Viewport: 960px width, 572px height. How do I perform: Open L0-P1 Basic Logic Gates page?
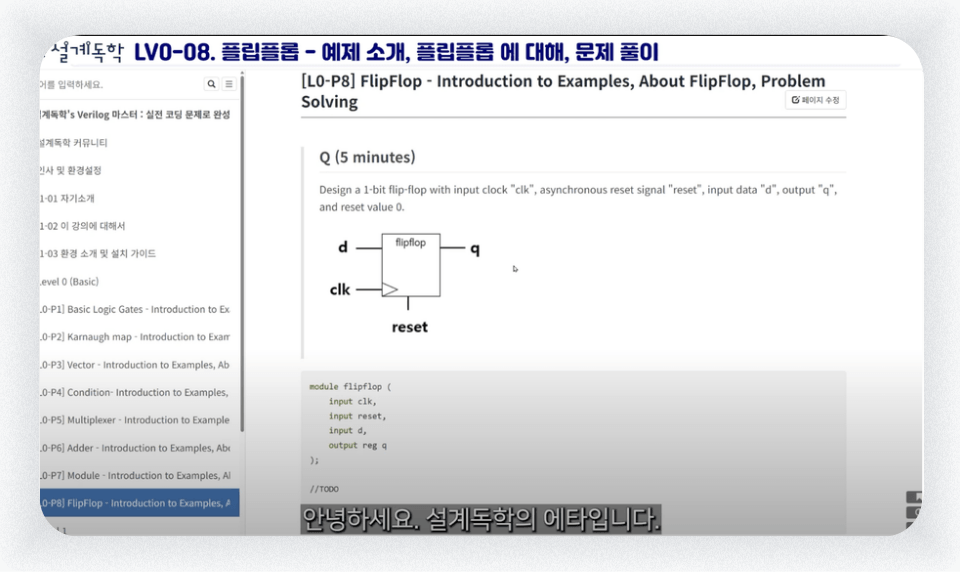click(135, 309)
